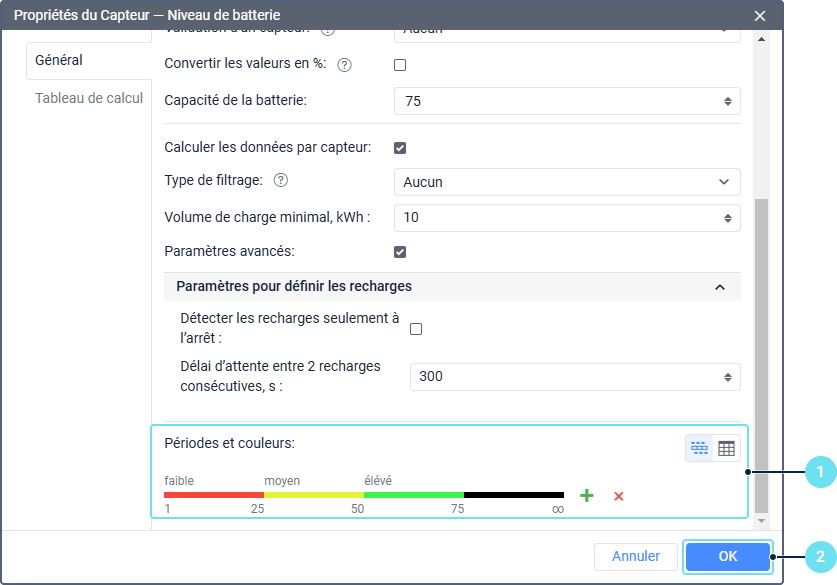Check Détecter les recharges seulement à l'arrêt
This screenshot has width=837, height=585.
click(x=416, y=328)
